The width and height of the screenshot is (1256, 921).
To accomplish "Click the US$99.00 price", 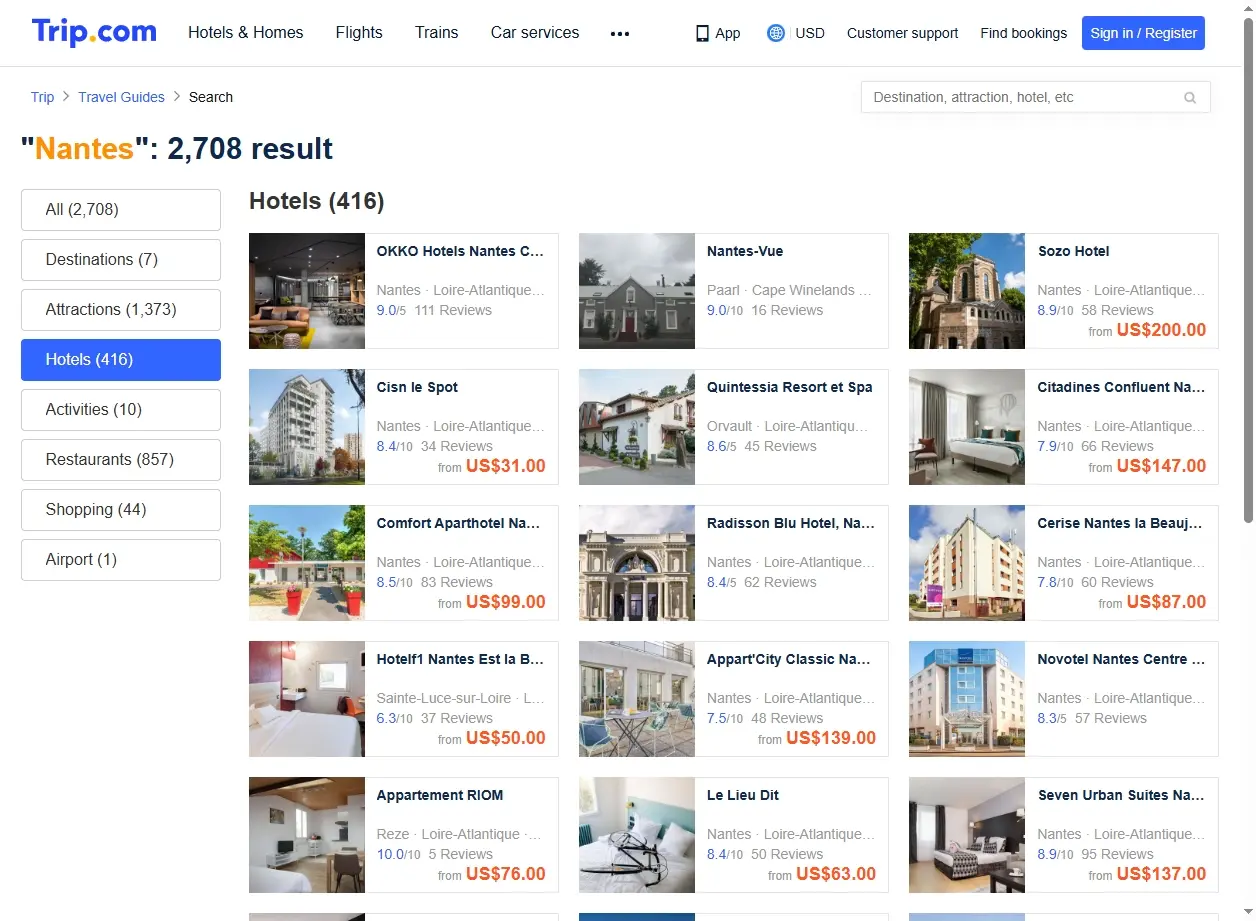I will 506,602.
